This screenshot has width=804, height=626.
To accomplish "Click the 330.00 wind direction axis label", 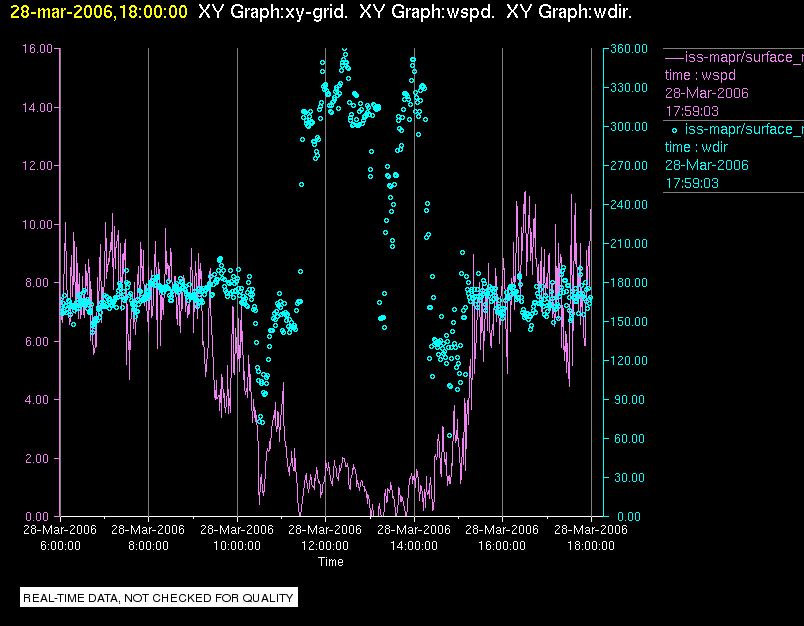I will point(629,88).
